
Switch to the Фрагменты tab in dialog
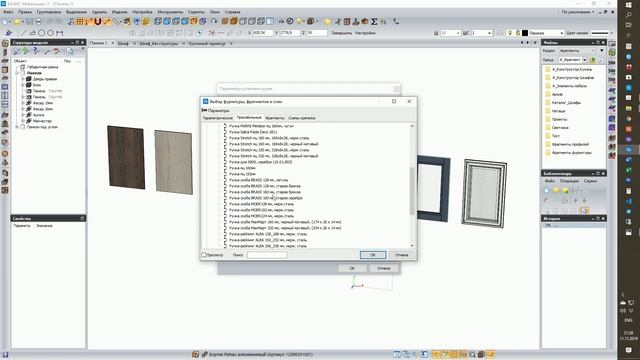coord(275,118)
